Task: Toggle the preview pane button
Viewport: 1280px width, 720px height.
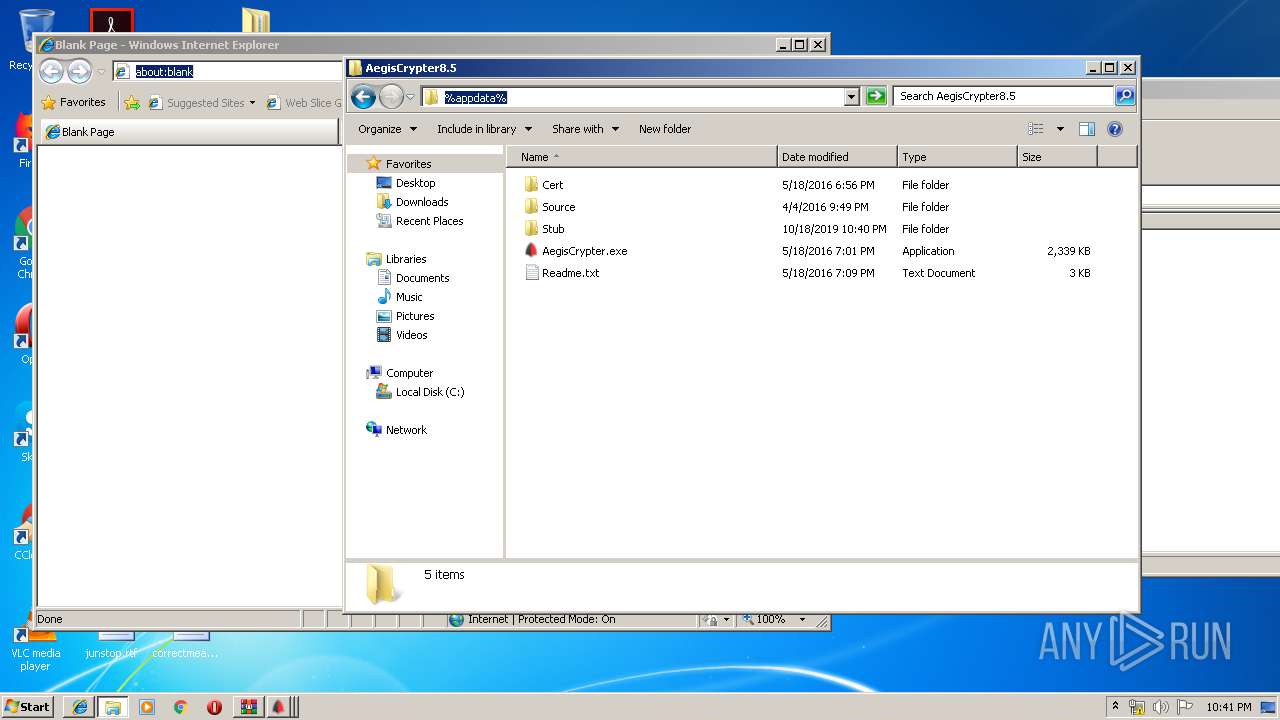Action: pos(1087,129)
